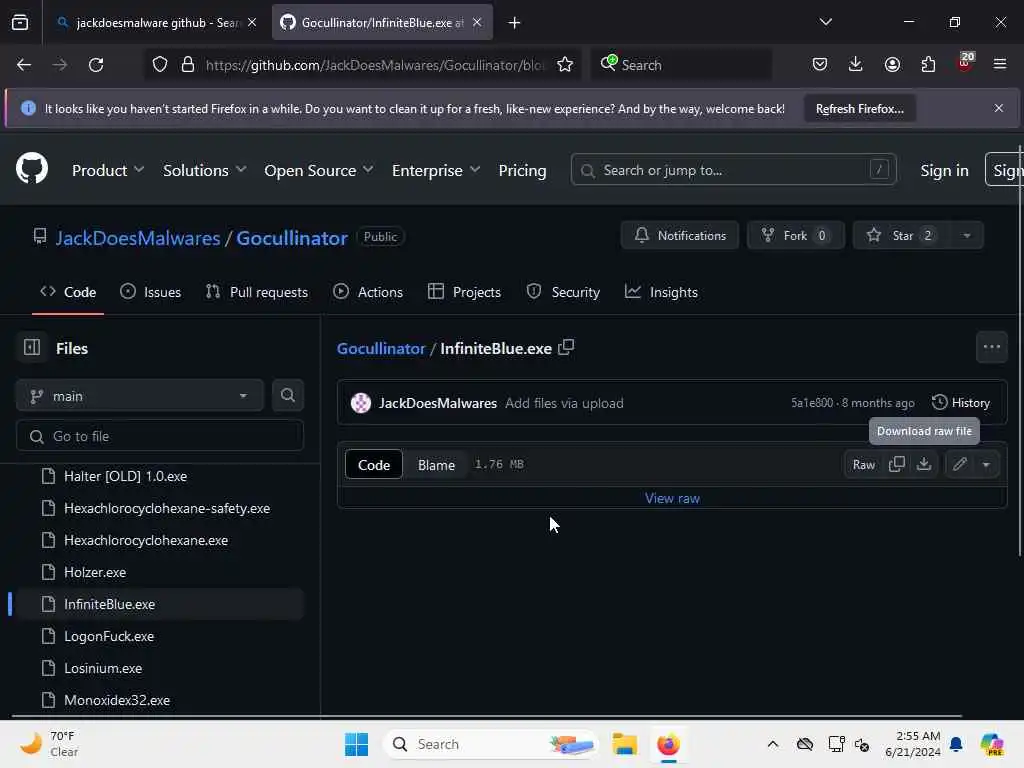Reload the page with the refresh icon

pos(96,65)
